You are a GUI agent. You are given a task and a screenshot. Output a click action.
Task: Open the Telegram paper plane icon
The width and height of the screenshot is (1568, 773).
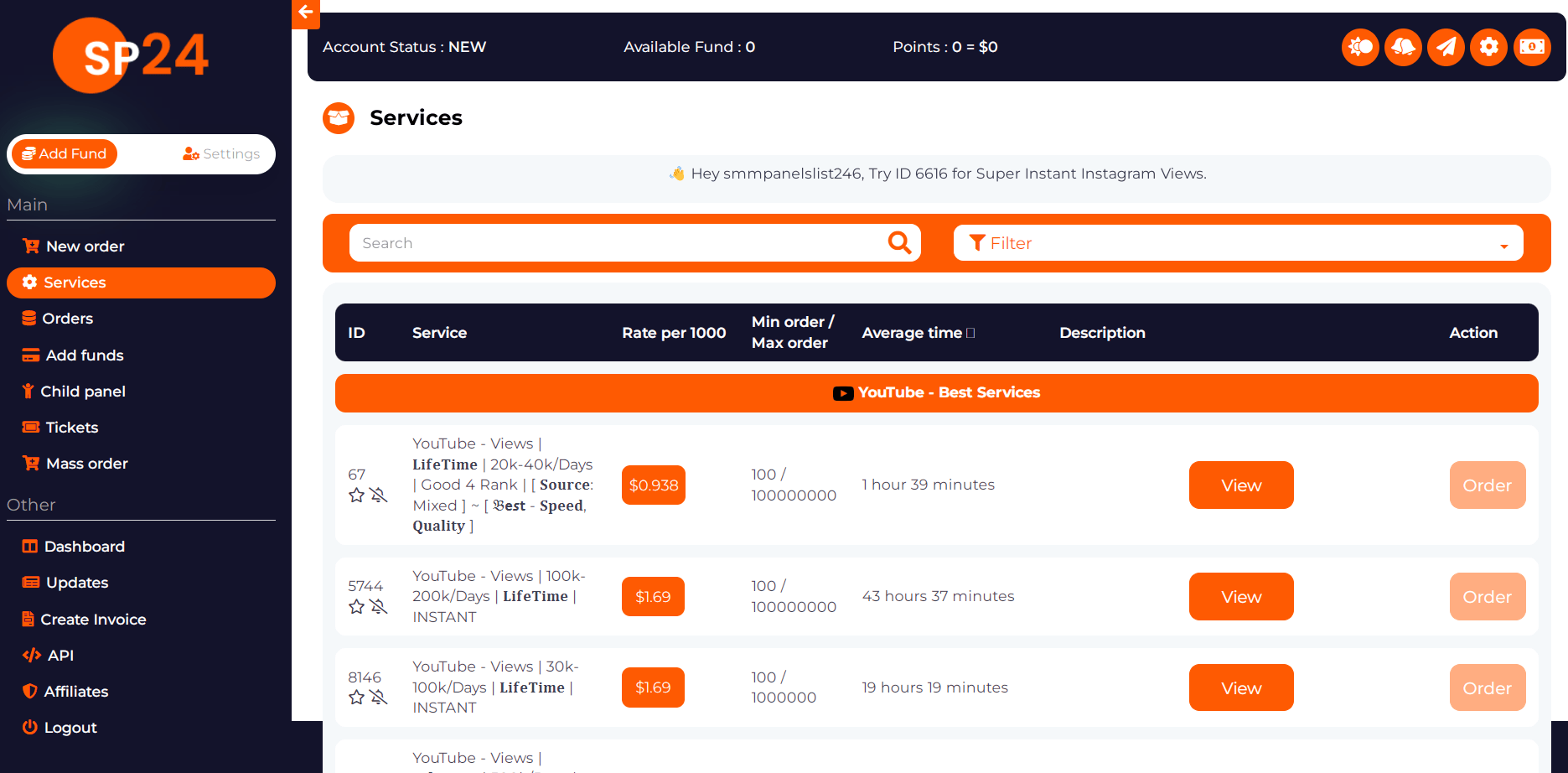1446,47
